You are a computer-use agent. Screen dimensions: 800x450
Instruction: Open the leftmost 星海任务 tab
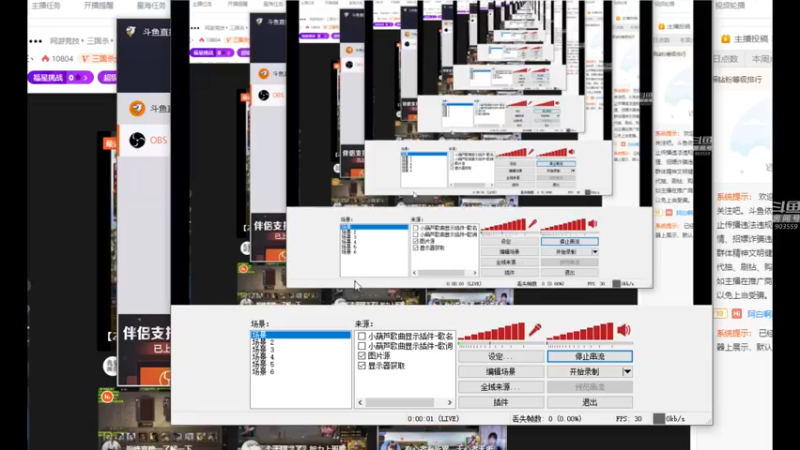(x=151, y=6)
